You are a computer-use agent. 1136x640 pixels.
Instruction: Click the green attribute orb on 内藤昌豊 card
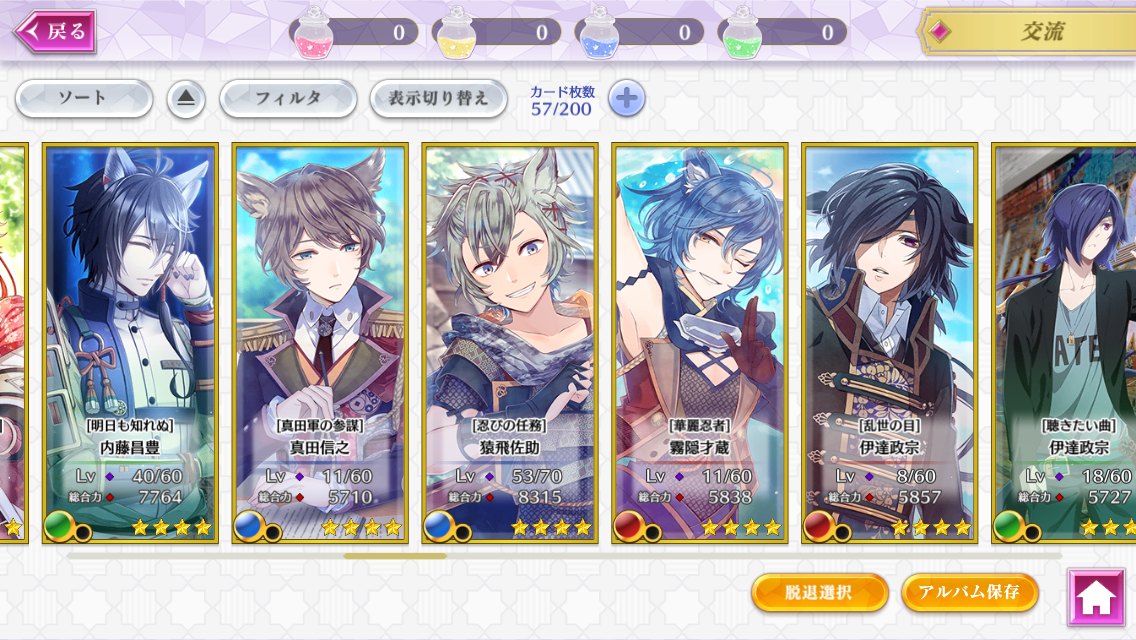point(59,526)
